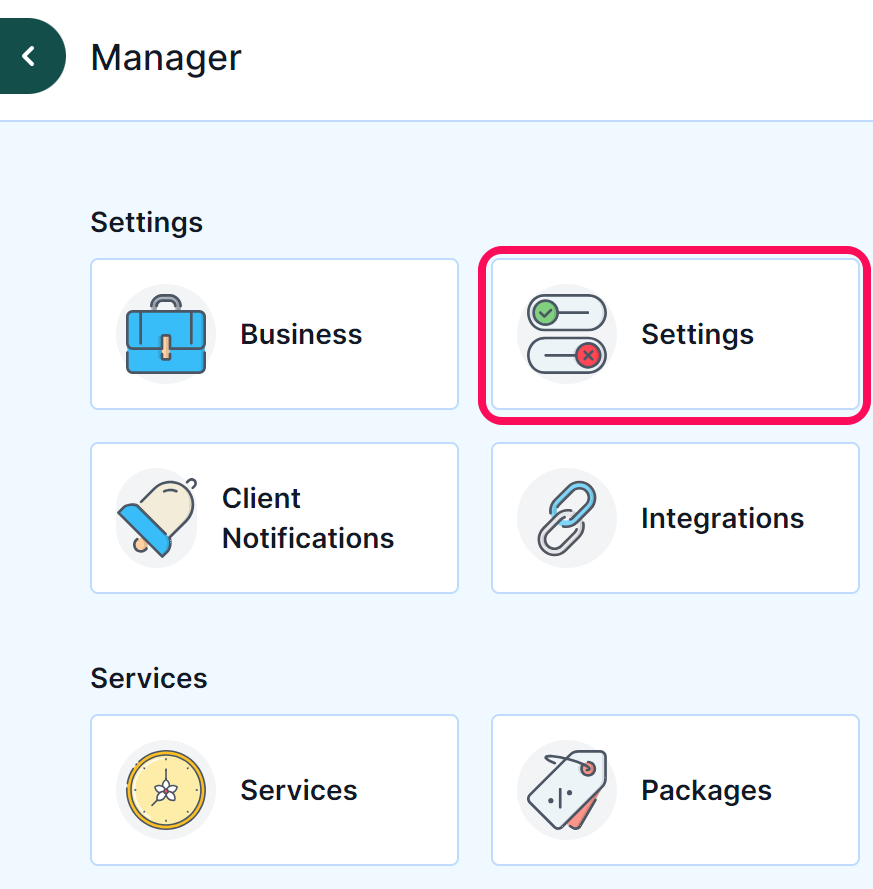Click the back arrow chevron button
The width and height of the screenshot is (873, 889).
coord(29,56)
